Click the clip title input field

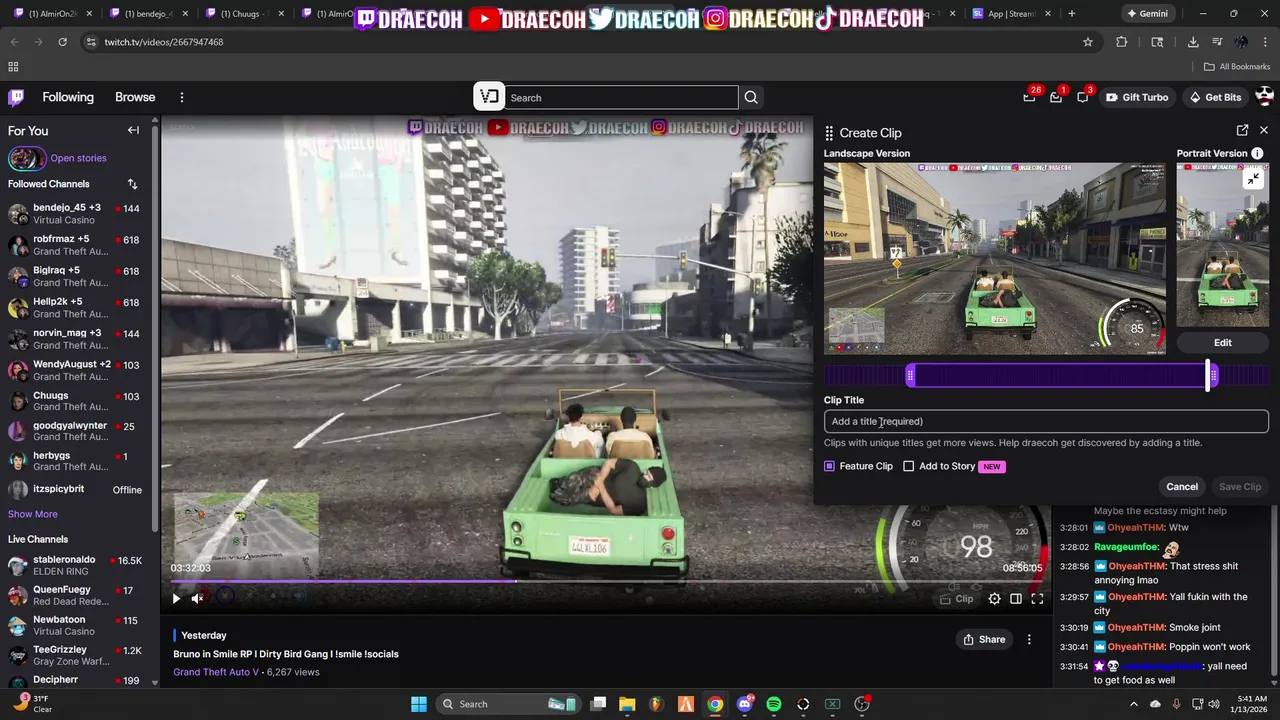tap(1046, 422)
